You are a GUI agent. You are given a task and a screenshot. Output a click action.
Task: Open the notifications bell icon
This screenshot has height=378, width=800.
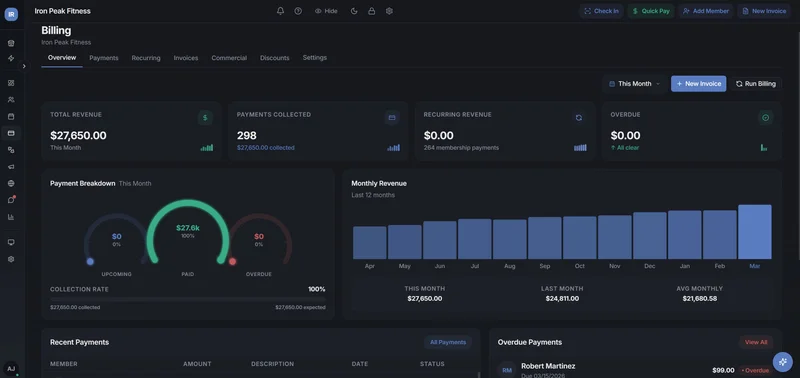point(280,11)
